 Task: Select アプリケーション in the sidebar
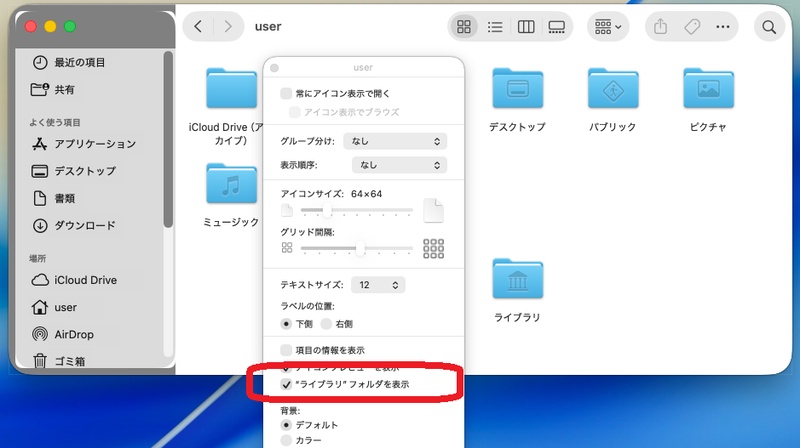point(84,144)
